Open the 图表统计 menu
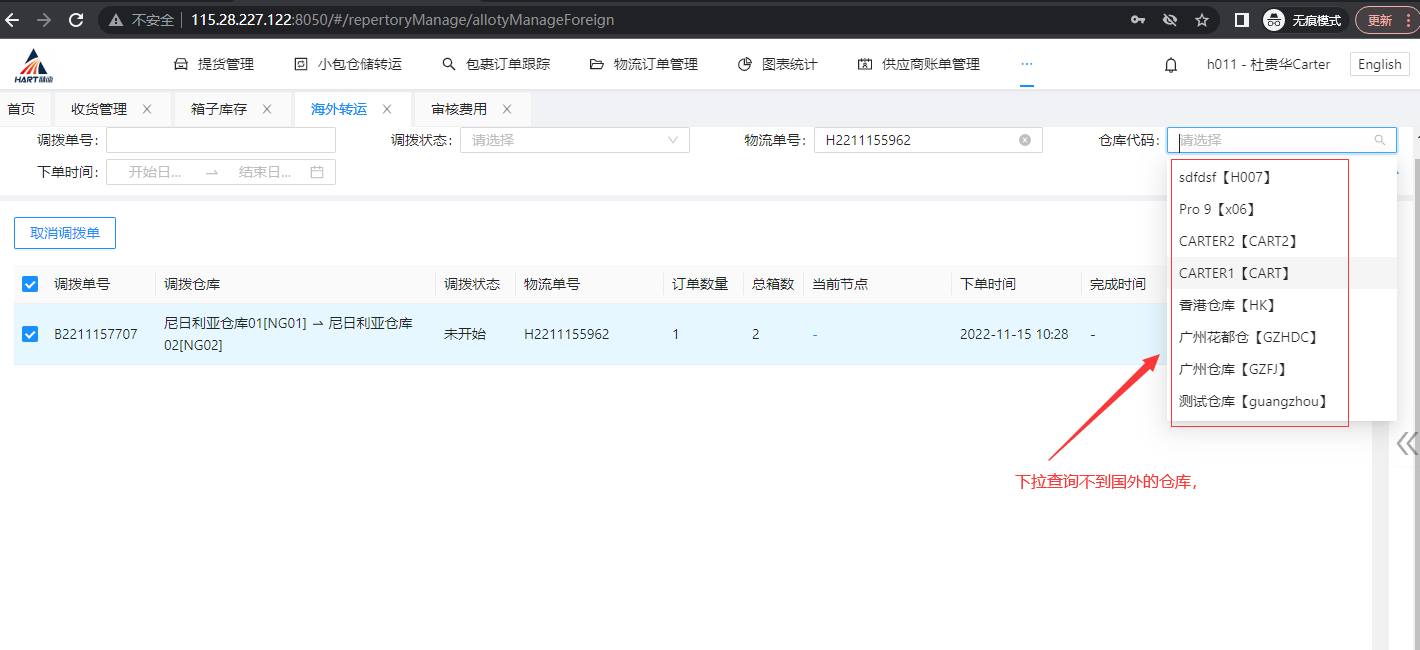1420x650 pixels. pyautogui.click(x=778, y=64)
